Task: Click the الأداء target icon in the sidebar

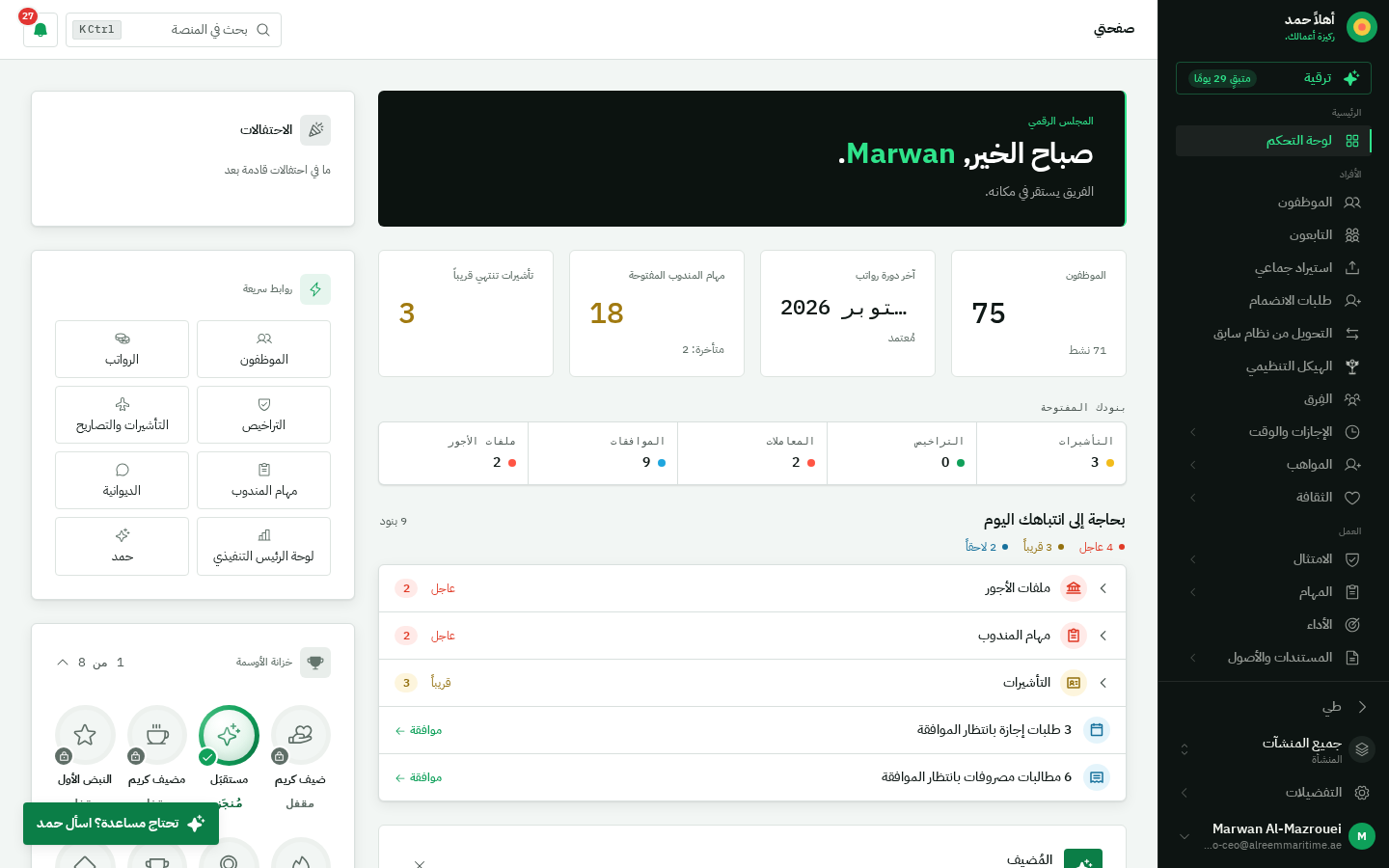Action: pyautogui.click(x=1352, y=625)
